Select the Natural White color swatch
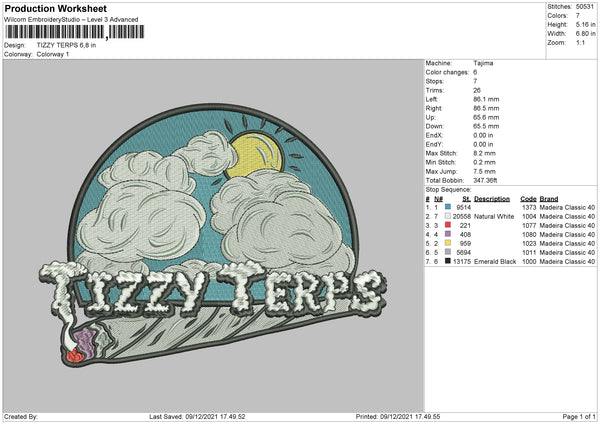Viewport: 600px width, 424px height. (x=448, y=216)
